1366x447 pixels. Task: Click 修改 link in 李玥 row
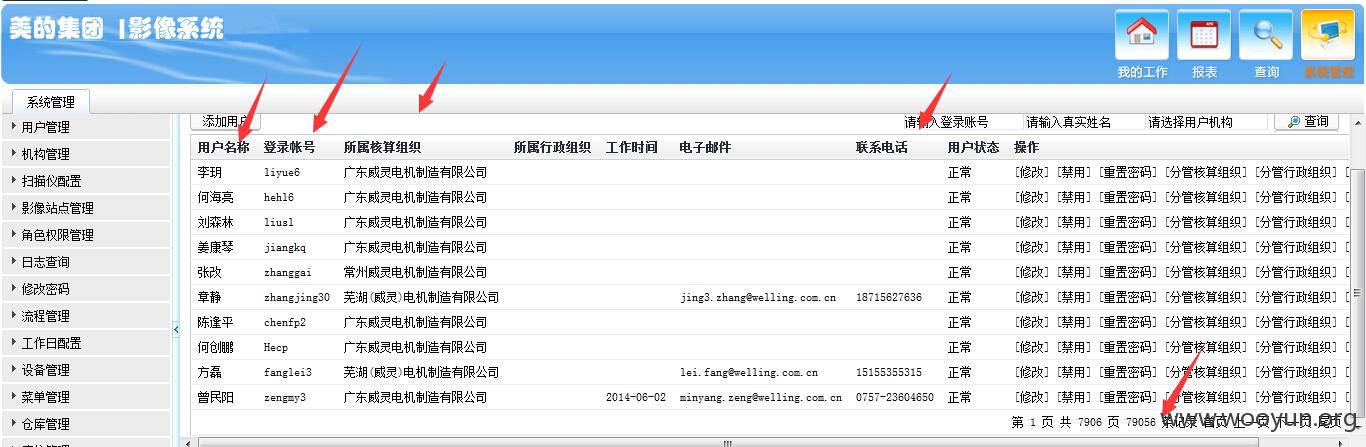point(1032,172)
